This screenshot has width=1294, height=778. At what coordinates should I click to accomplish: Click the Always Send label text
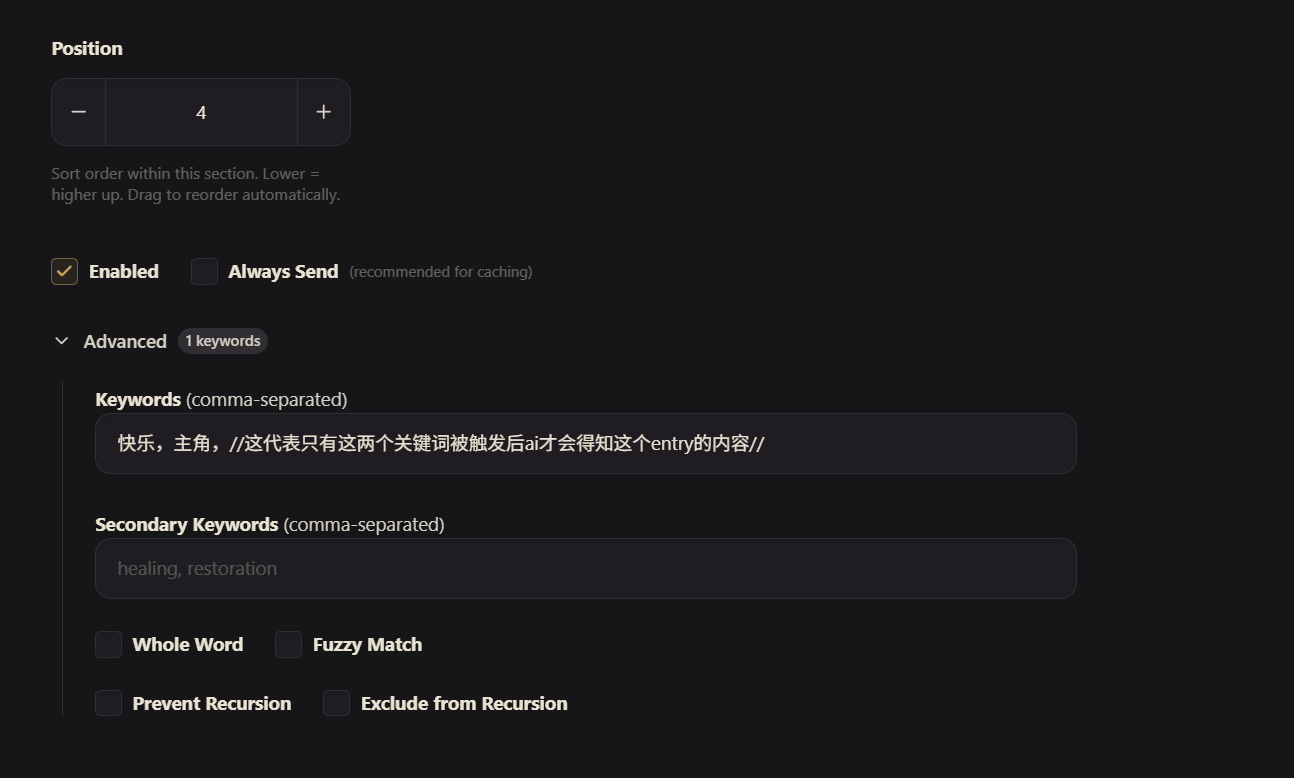pos(283,271)
